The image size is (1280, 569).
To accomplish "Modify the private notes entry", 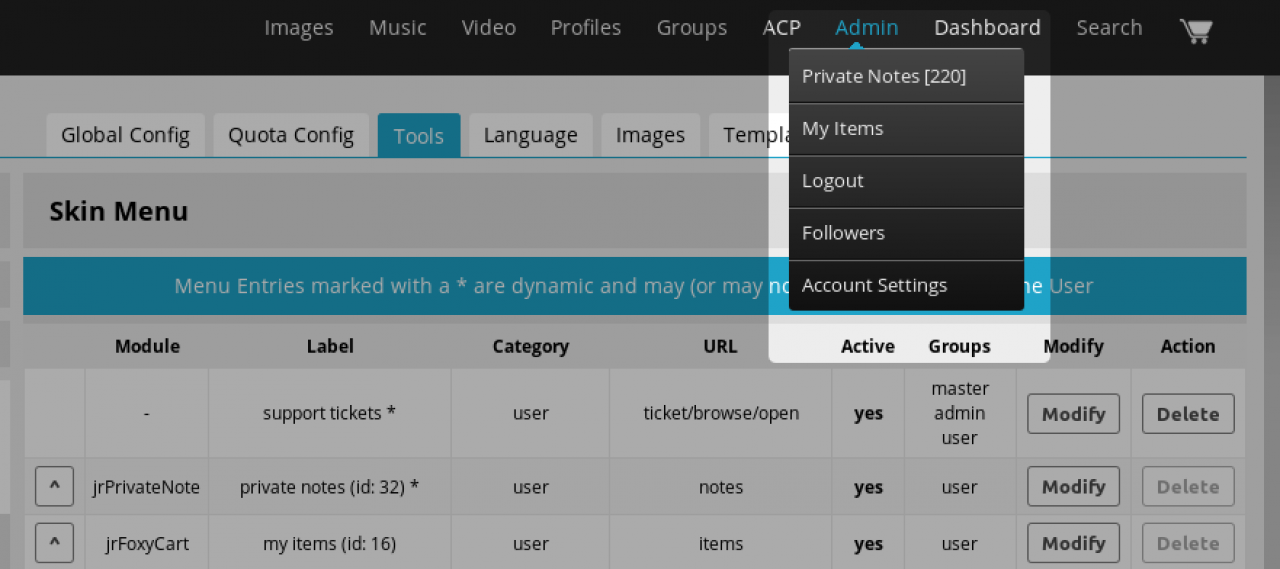I will (1073, 487).
